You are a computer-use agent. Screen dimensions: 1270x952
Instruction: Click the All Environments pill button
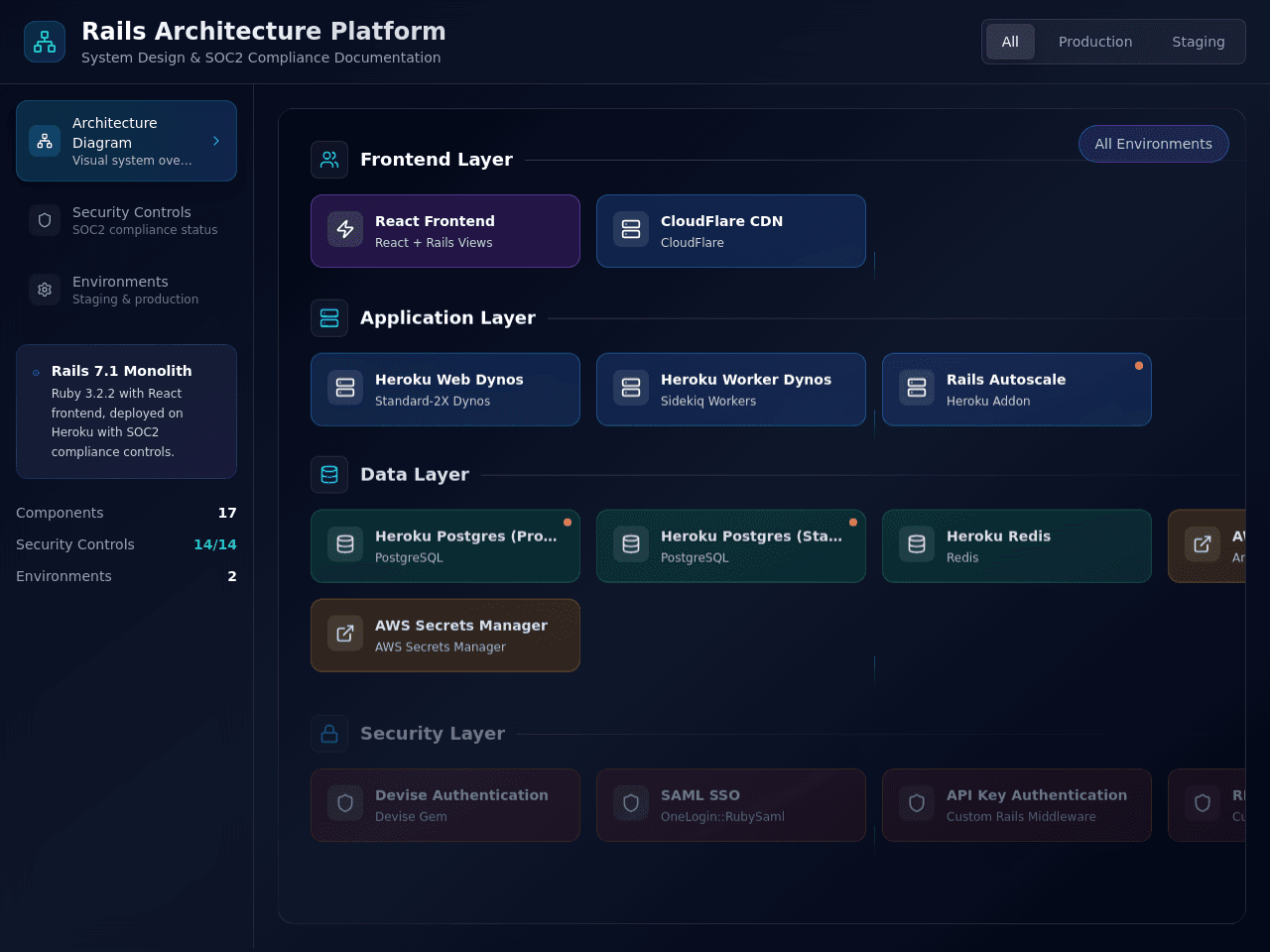tap(1154, 144)
